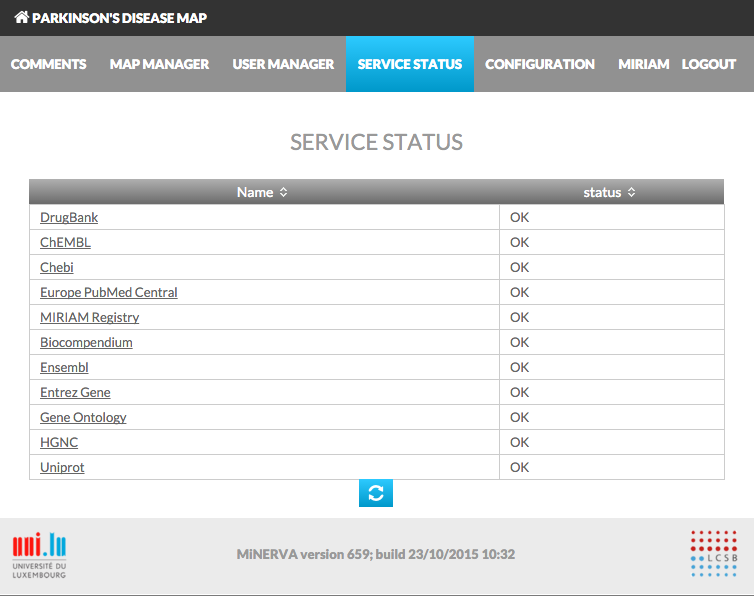Image resolution: width=754 pixels, height=596 pixels.
Task: Open the Comments tab
Action: [x=49, y=64]
